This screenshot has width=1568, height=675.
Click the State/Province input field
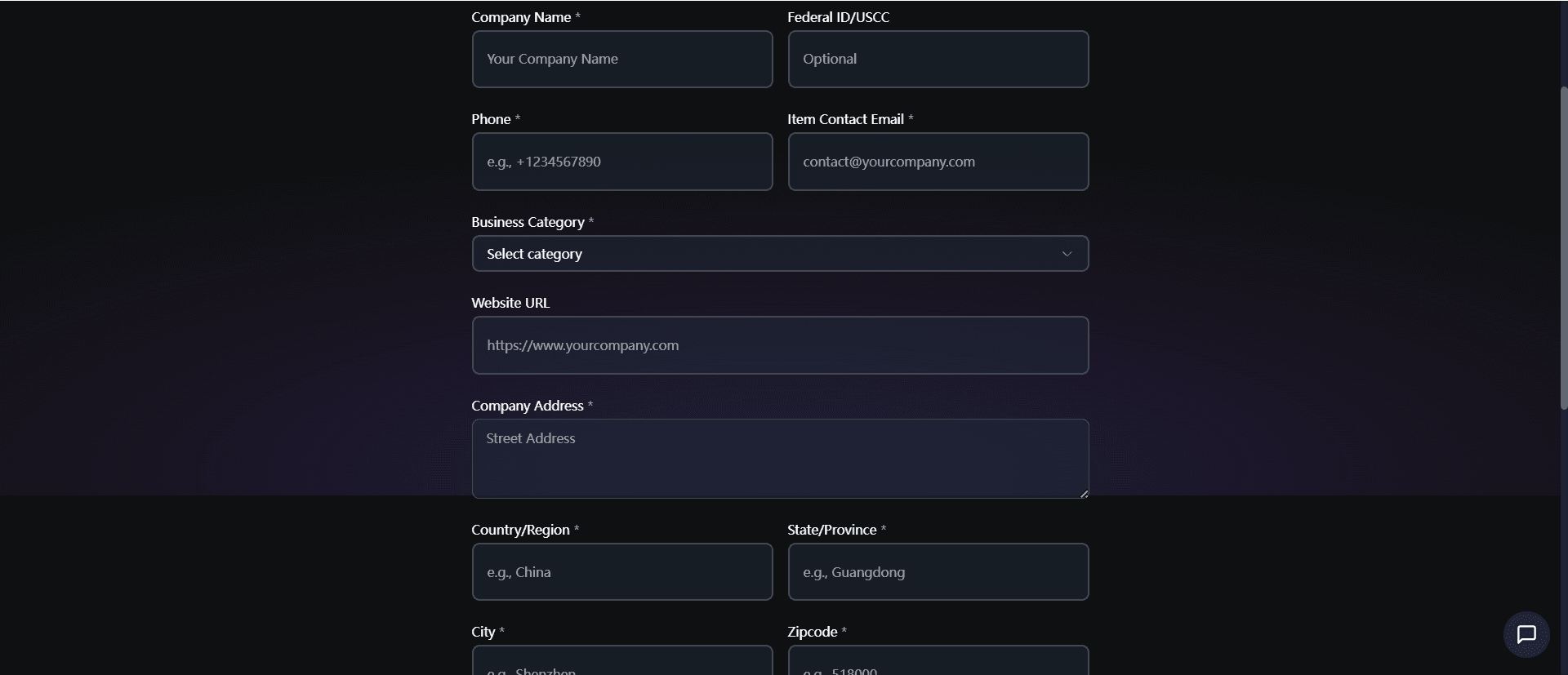(x=938, y=572)
